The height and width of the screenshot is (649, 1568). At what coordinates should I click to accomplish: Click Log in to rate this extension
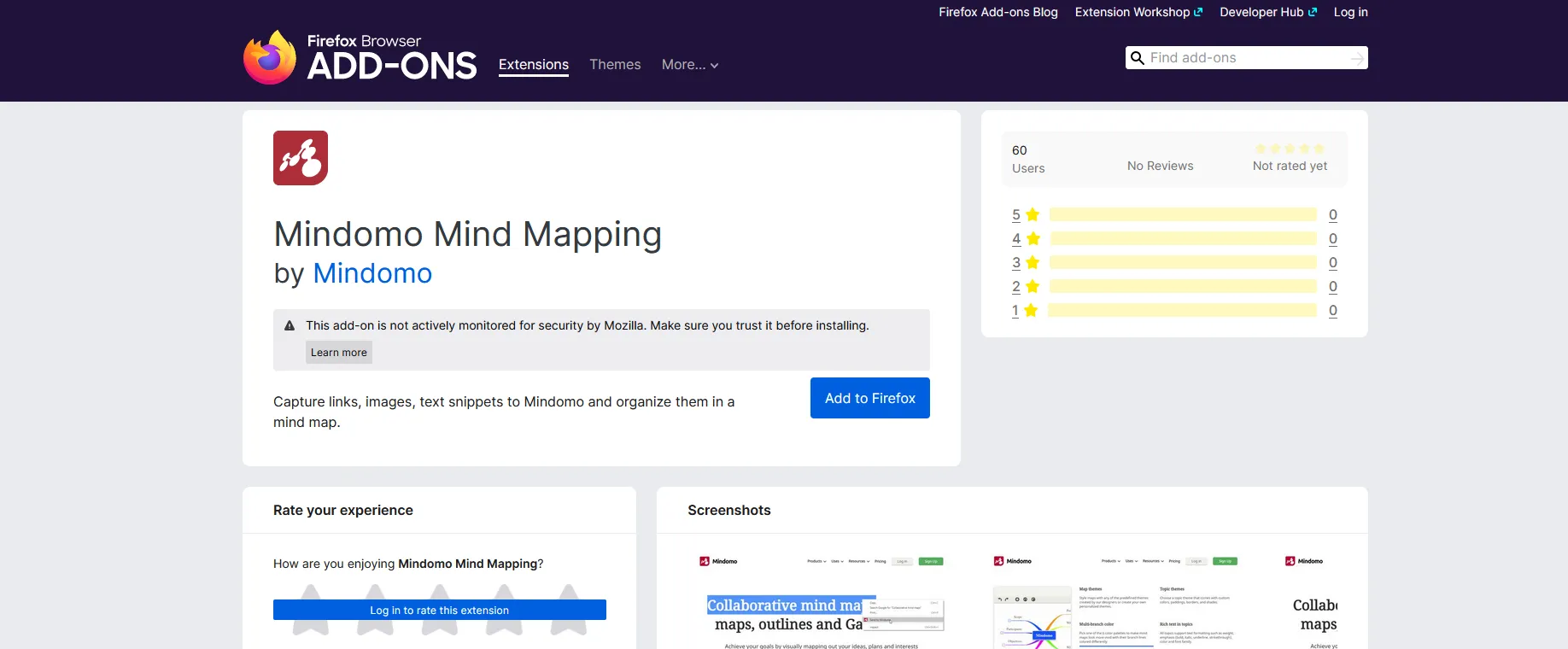(x=440, y=610)
